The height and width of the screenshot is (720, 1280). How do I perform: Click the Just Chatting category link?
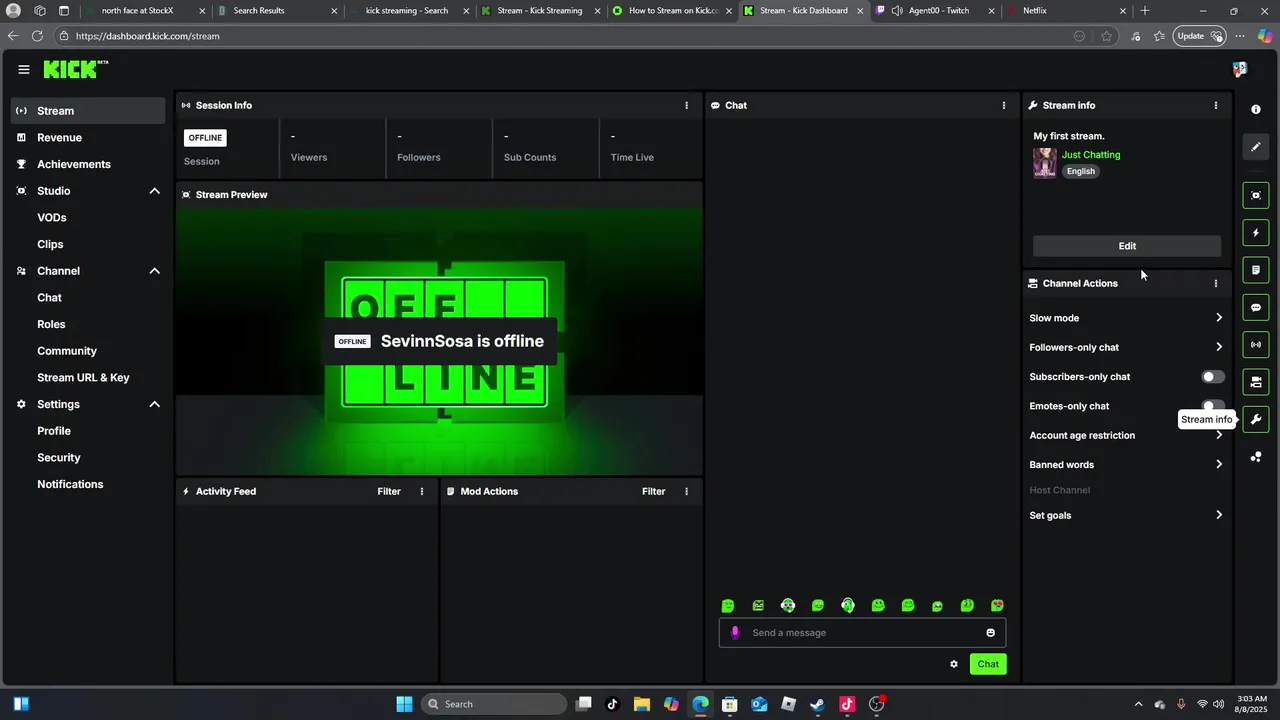(x=1091, y=155)
